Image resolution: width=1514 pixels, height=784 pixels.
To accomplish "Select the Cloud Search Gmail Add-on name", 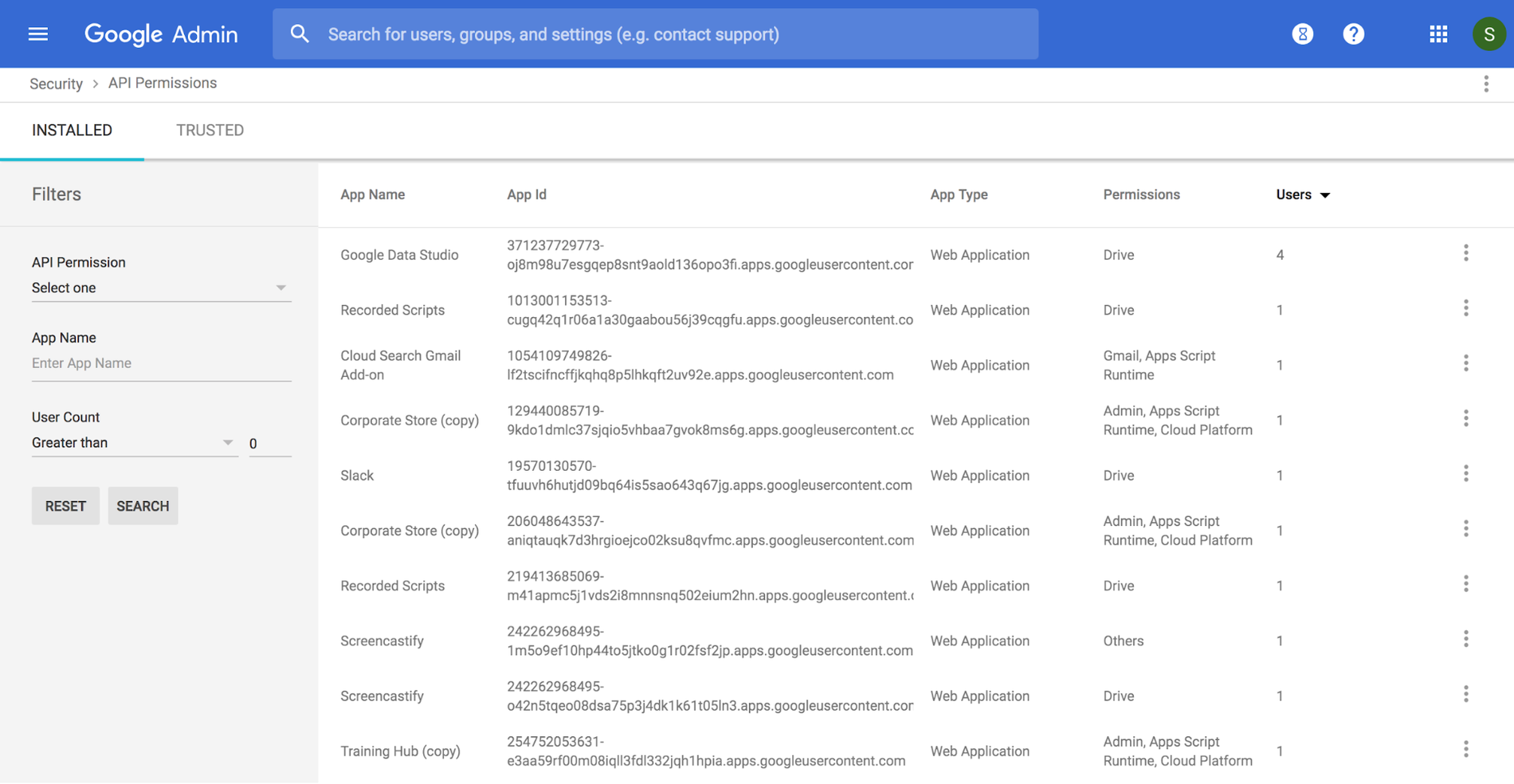I will click(x=400, y=365).
